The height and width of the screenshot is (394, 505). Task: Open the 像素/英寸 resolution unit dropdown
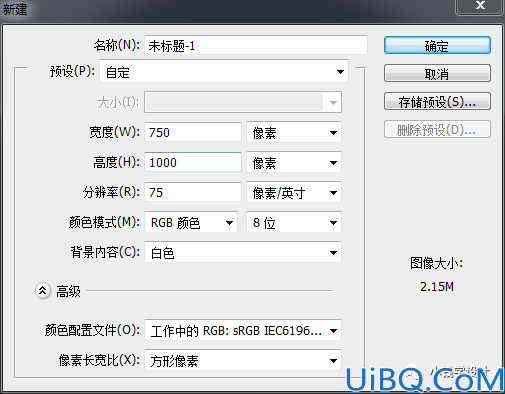click(x=294, y=192)
